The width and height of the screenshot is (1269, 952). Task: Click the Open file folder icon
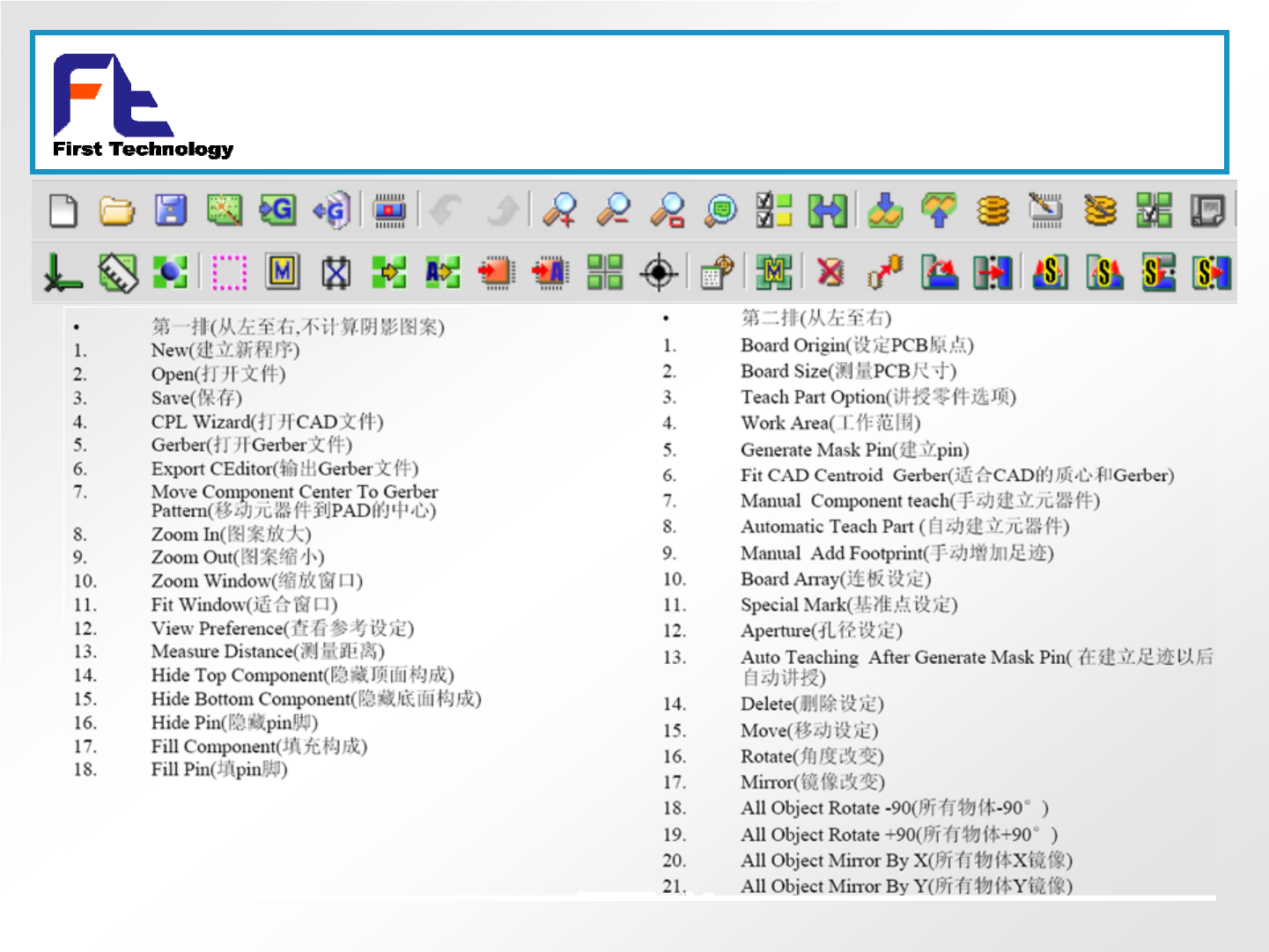[117, 210]
